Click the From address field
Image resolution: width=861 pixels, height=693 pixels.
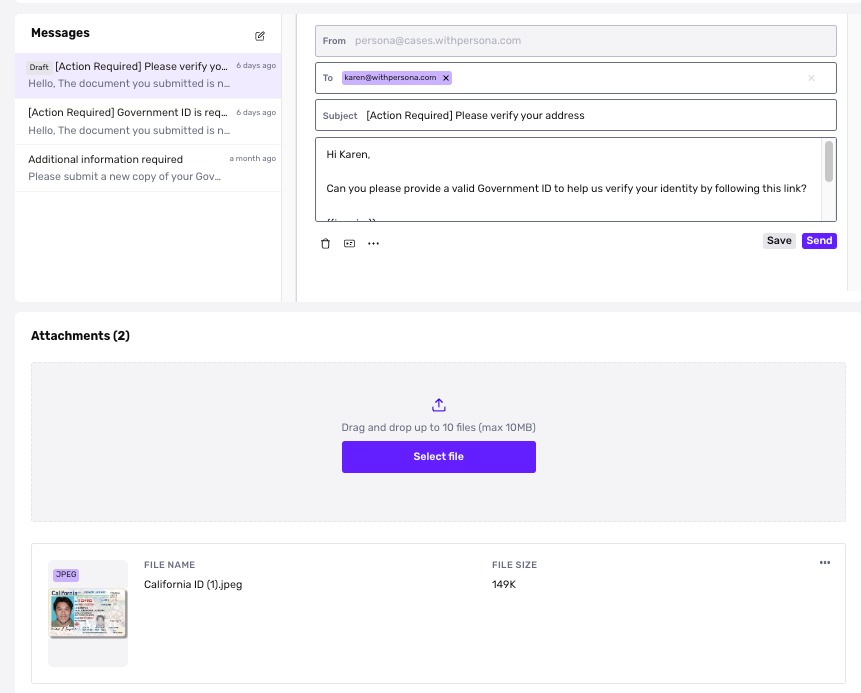pyautogui.click(x=575, y=41)
